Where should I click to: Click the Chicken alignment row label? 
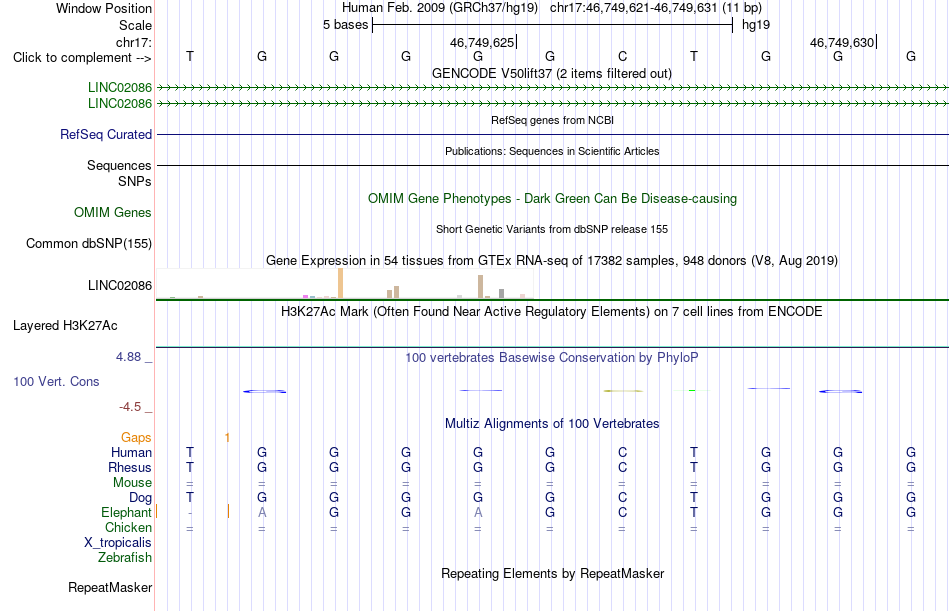[x=128, y=528]
